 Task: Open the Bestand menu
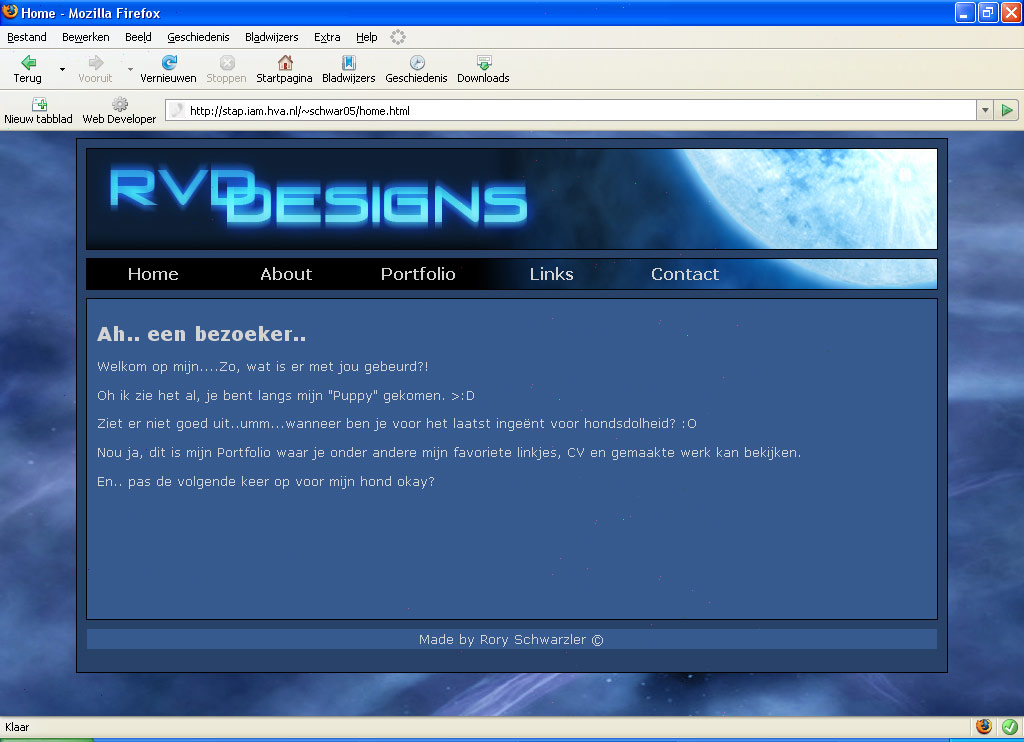click(x=27, y=37)
